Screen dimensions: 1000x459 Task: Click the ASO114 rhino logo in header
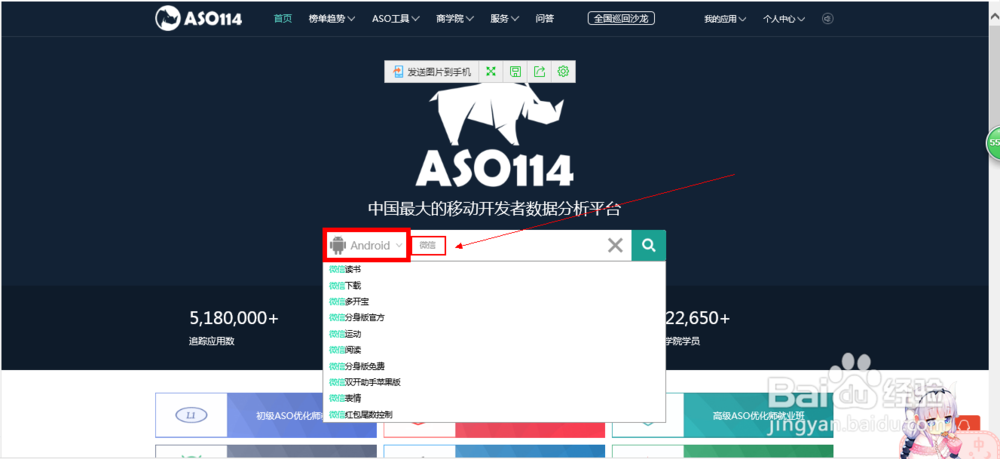click(x=198, y=18)
